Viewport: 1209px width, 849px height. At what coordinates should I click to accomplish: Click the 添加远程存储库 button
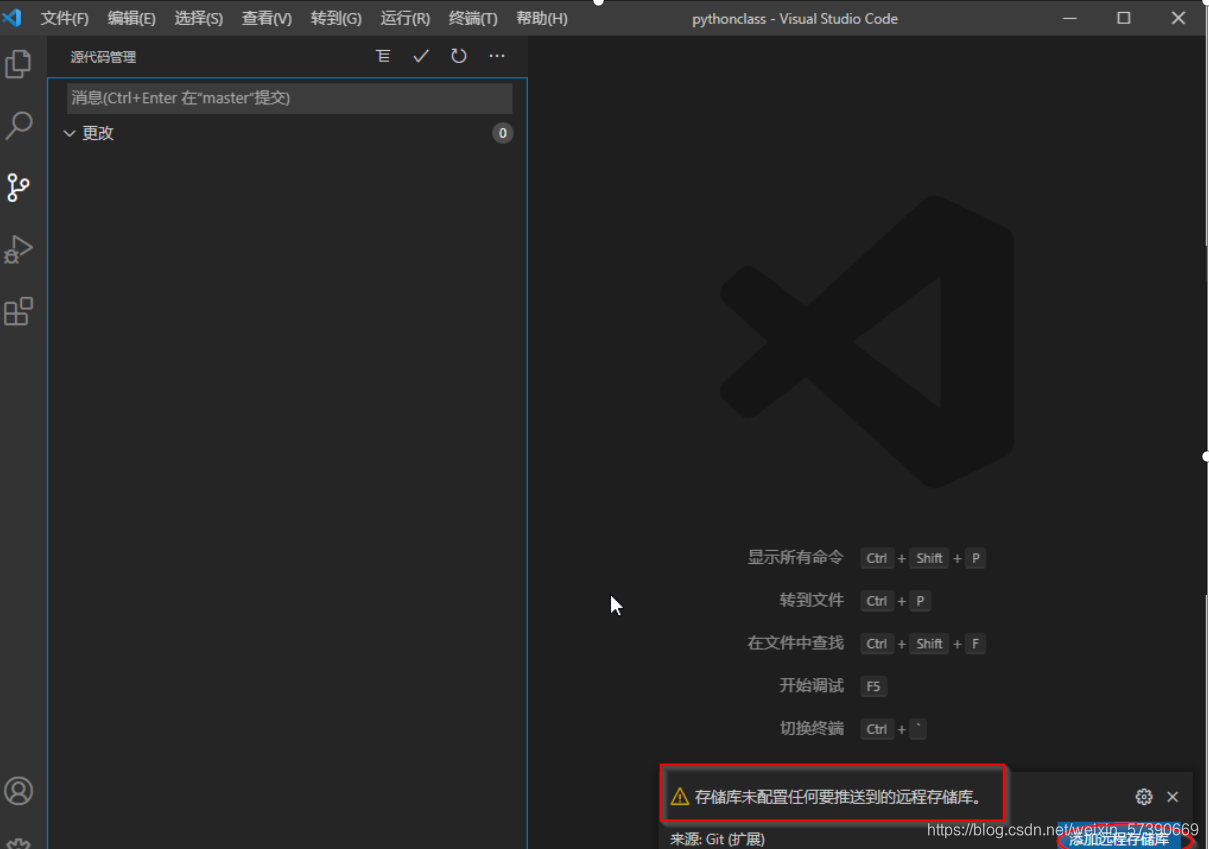coord(1119,840)
